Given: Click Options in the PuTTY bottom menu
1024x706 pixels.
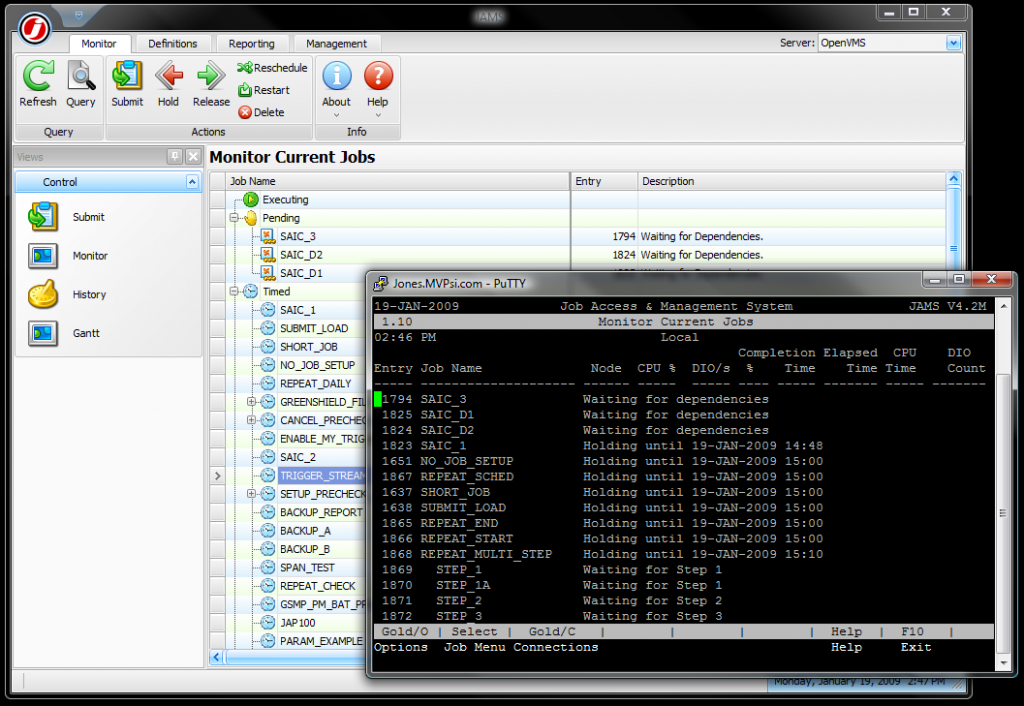Looking at the screenshot, I should coord(401,647).
